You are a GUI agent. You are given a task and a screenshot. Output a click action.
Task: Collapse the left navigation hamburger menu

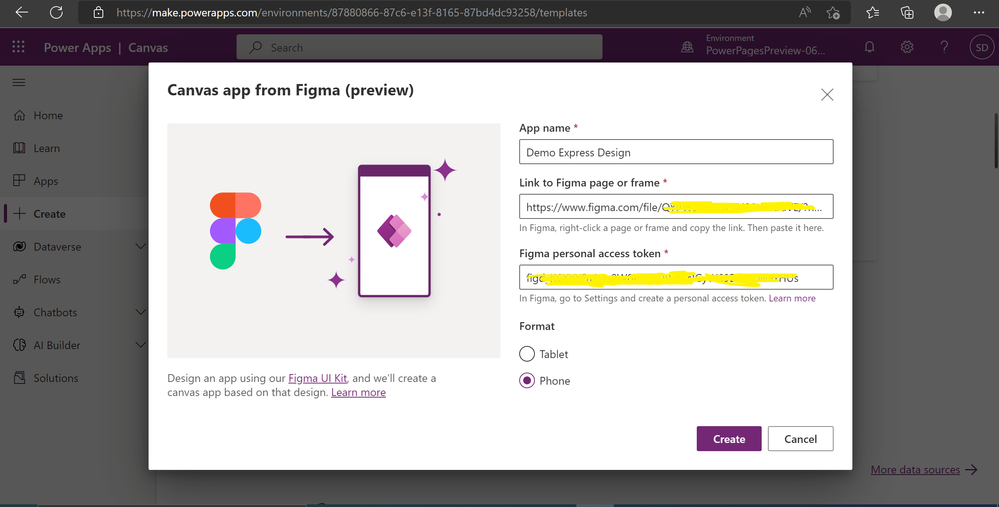(x=19, y=82)
